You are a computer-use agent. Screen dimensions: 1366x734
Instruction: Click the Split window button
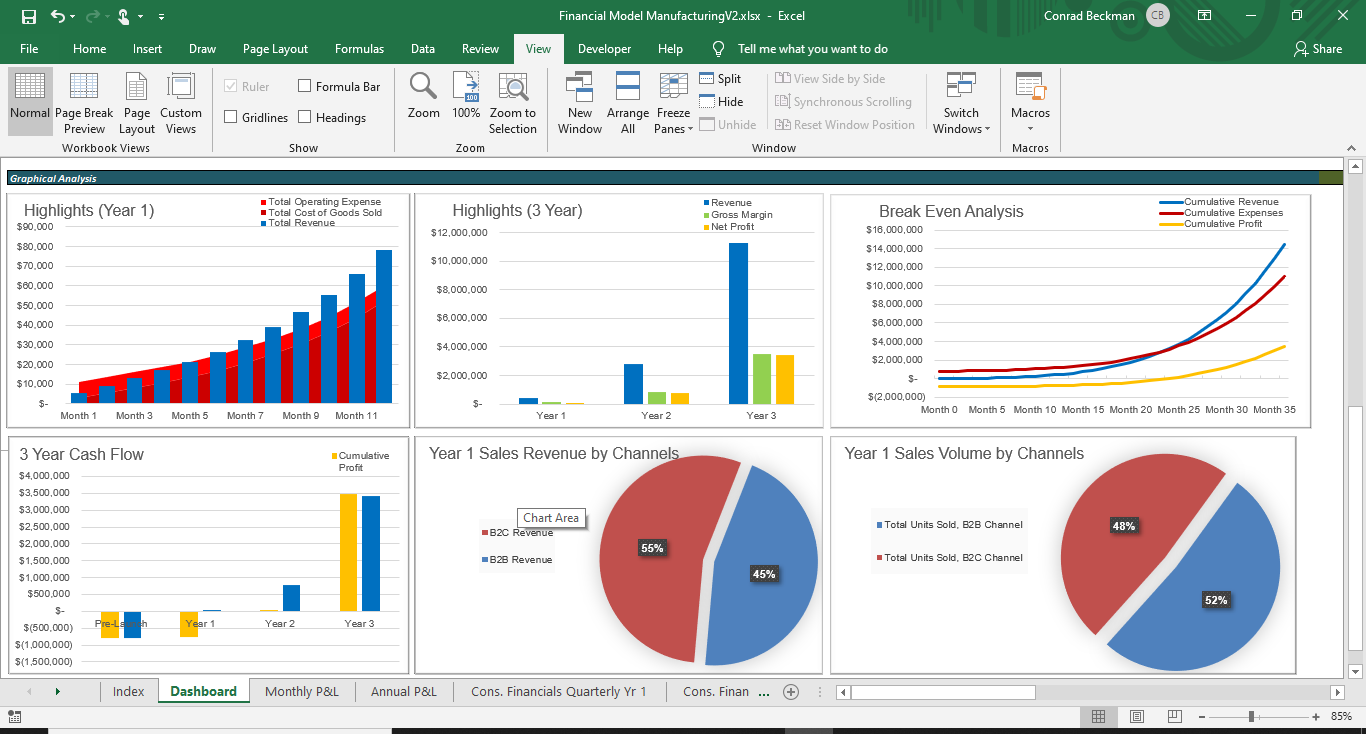point(720,79)
